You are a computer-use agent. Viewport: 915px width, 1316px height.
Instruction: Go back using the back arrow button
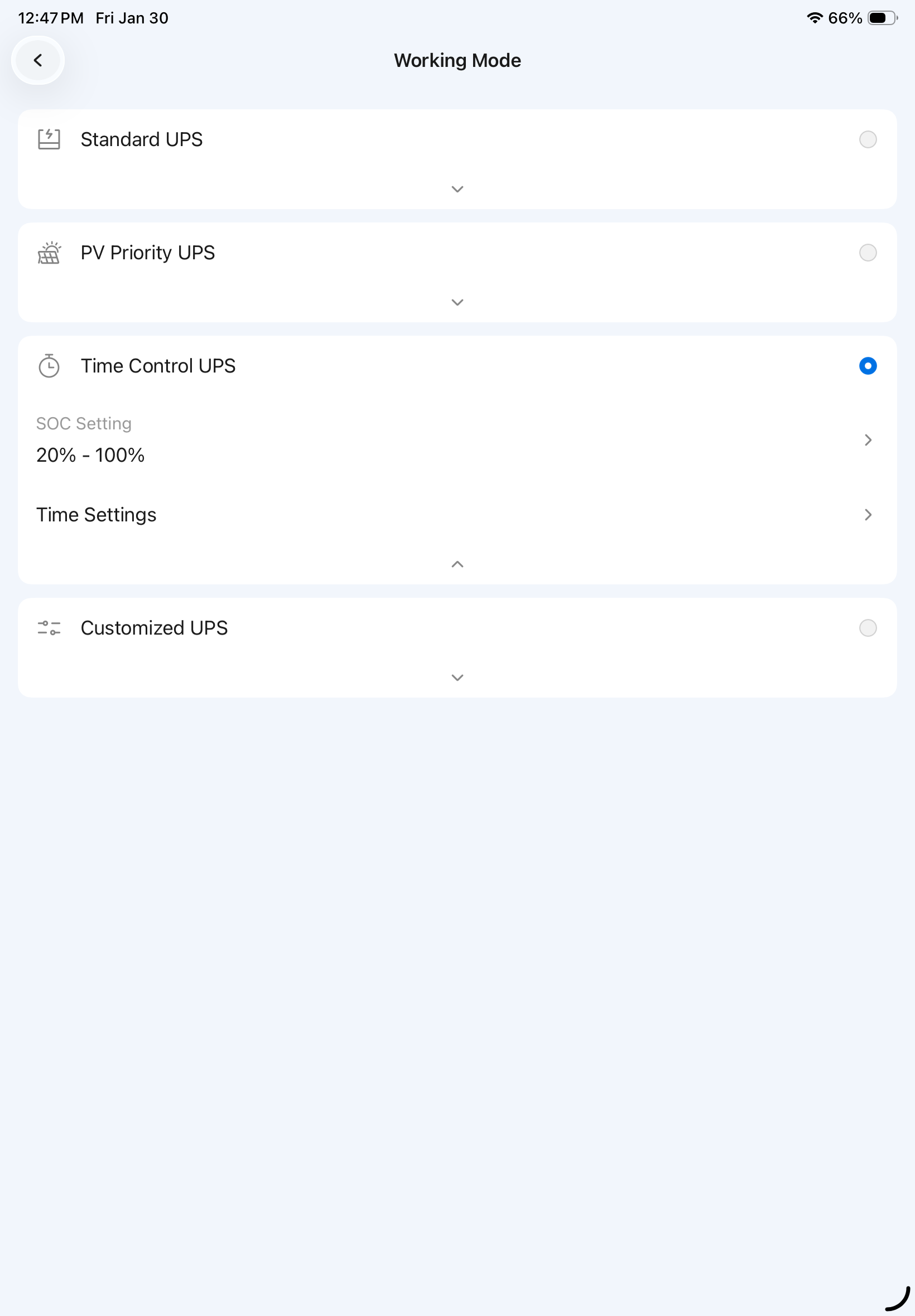point(38,60)
